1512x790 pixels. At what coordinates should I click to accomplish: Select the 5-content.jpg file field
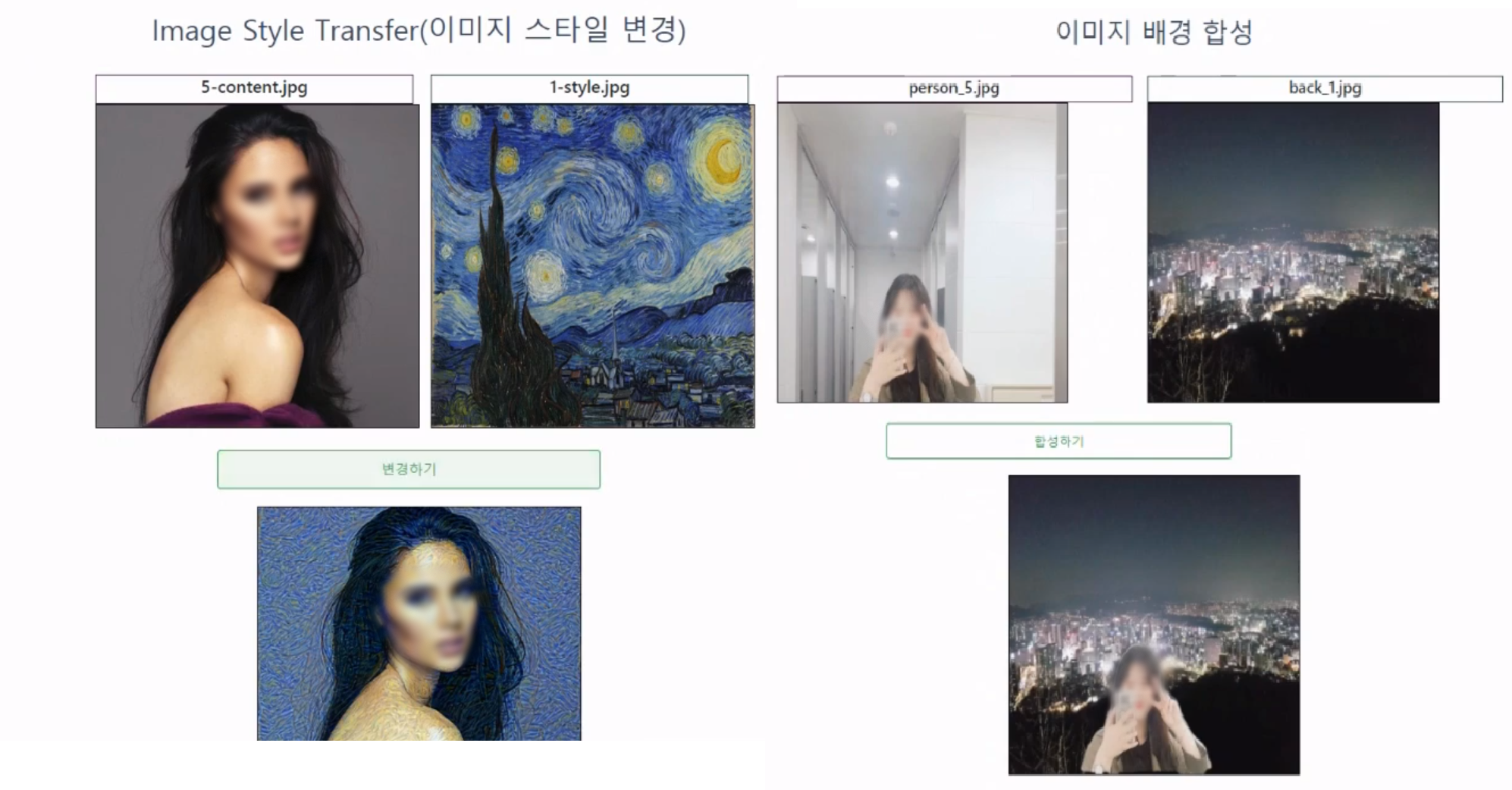pos(254,88)
